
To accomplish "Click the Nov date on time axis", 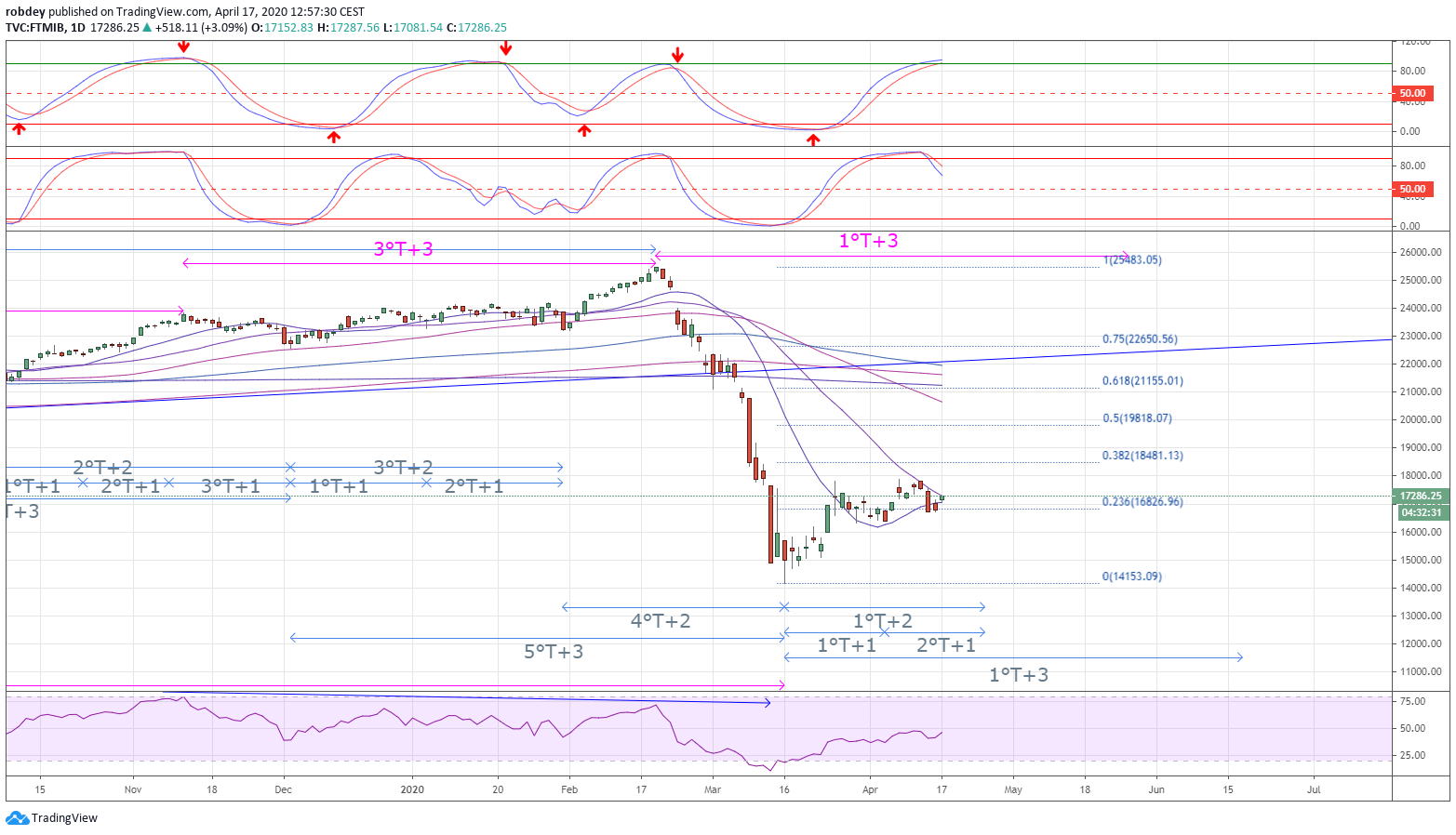I will pos(133,789).
